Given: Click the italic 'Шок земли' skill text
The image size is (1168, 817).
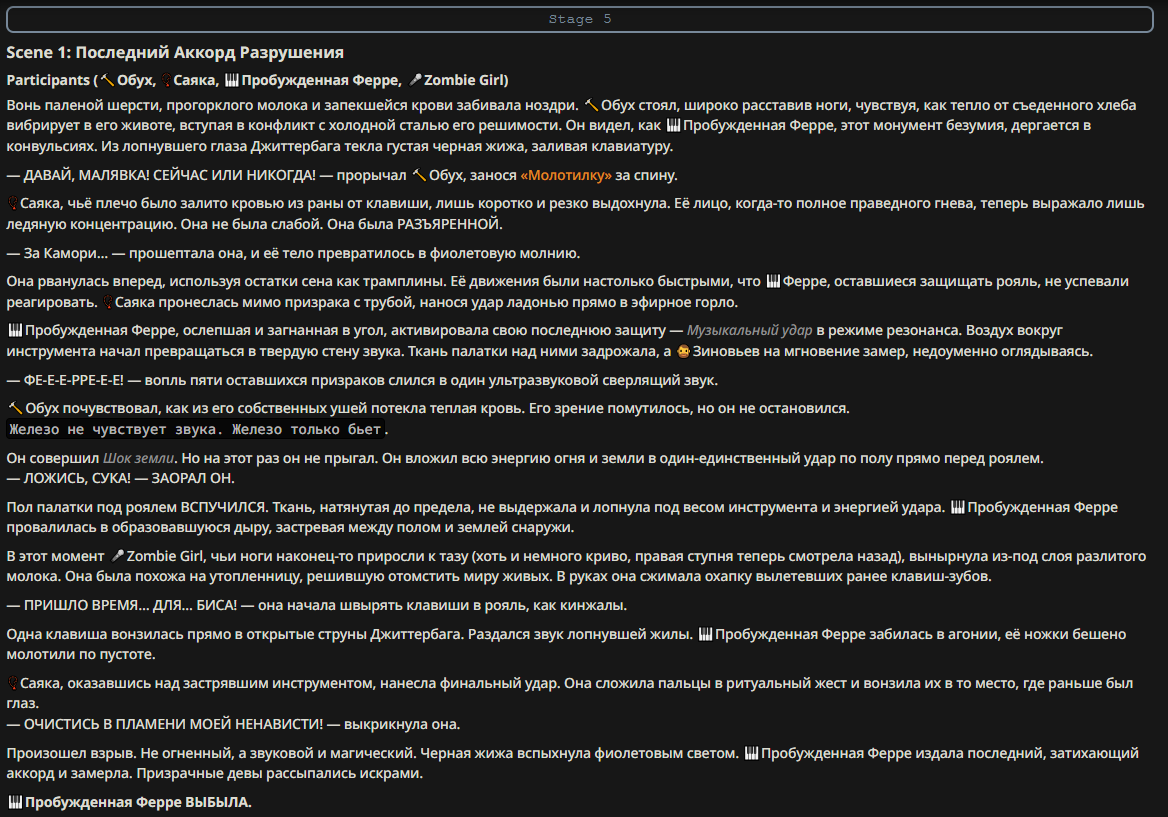Looking at the screenshot, I should click(x=139, y=459).
